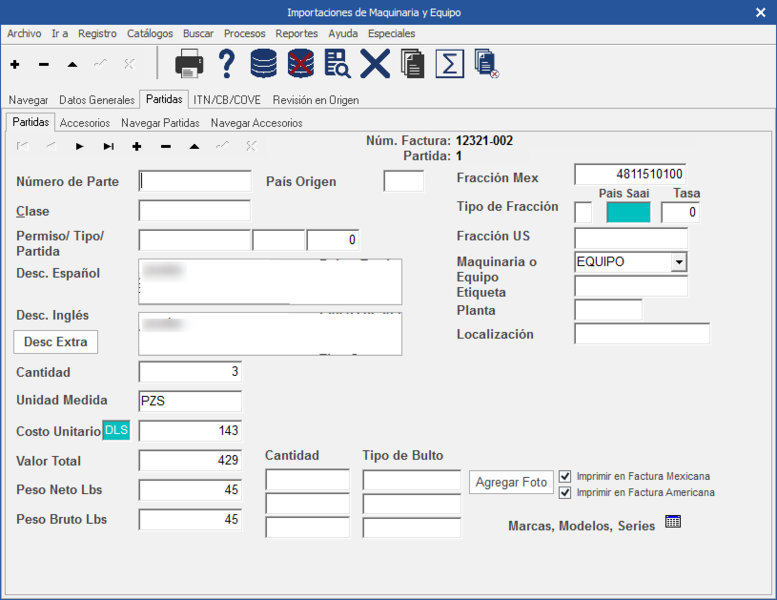
Task: Toggle Imprimir en Factura Americana checkbox
Action: tap(565, 492)
